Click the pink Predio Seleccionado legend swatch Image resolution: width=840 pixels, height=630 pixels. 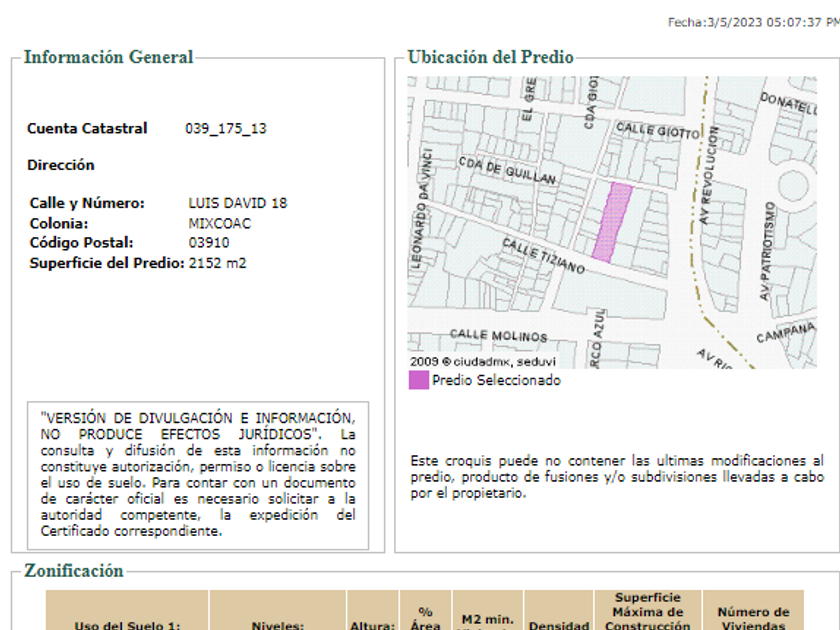[418, 380]
